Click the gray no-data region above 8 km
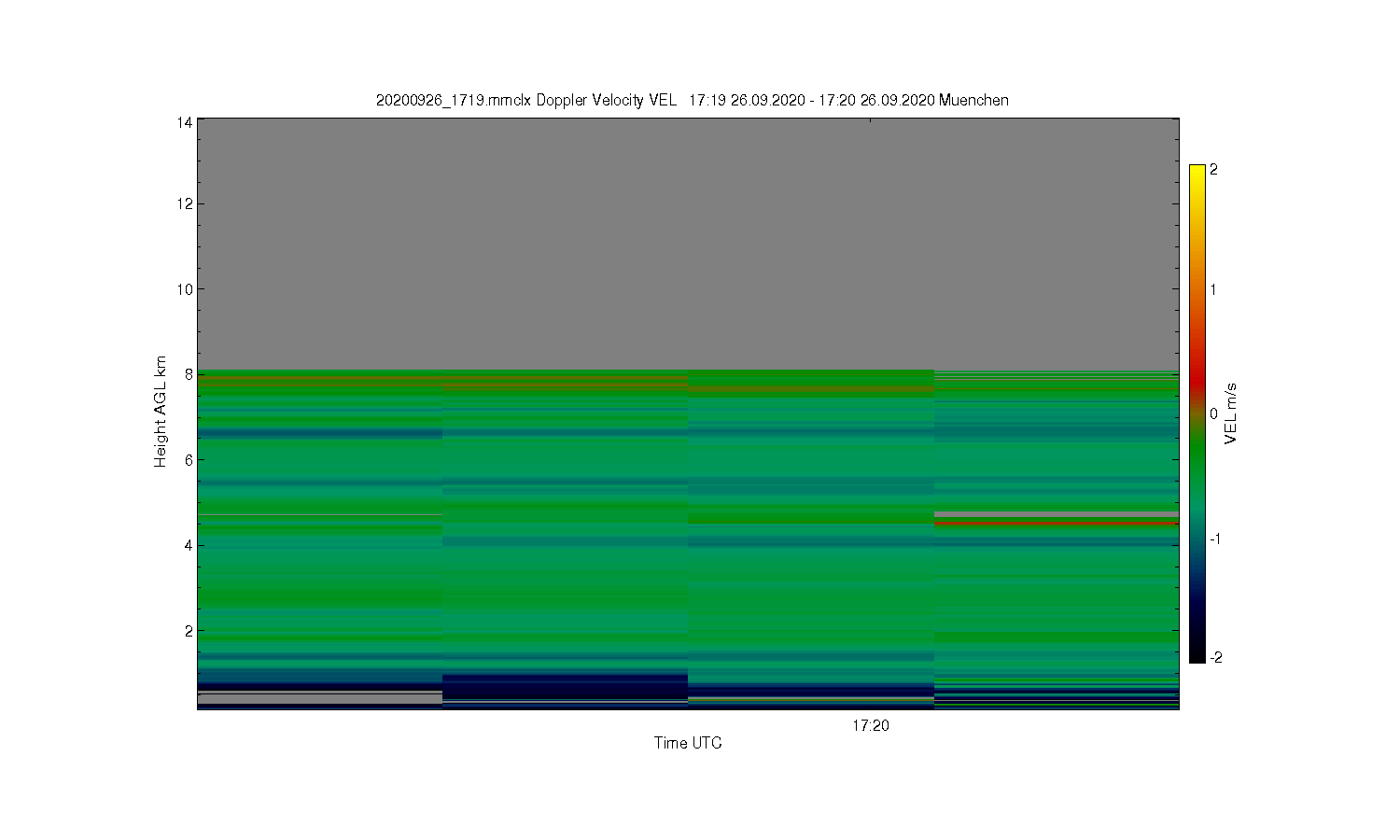 pyautogui.click(x=688, y=244)
